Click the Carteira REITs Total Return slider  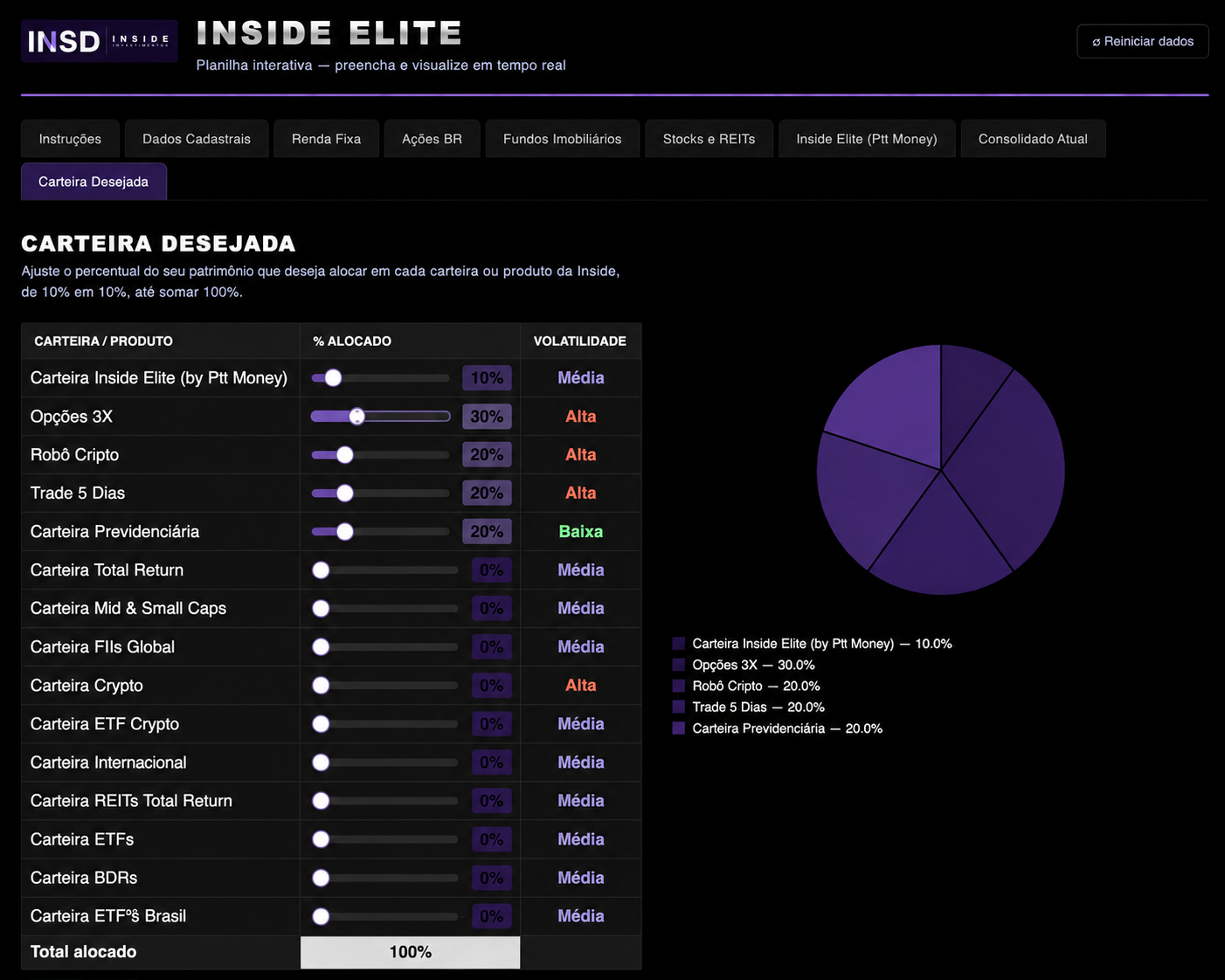pos(385,801)
